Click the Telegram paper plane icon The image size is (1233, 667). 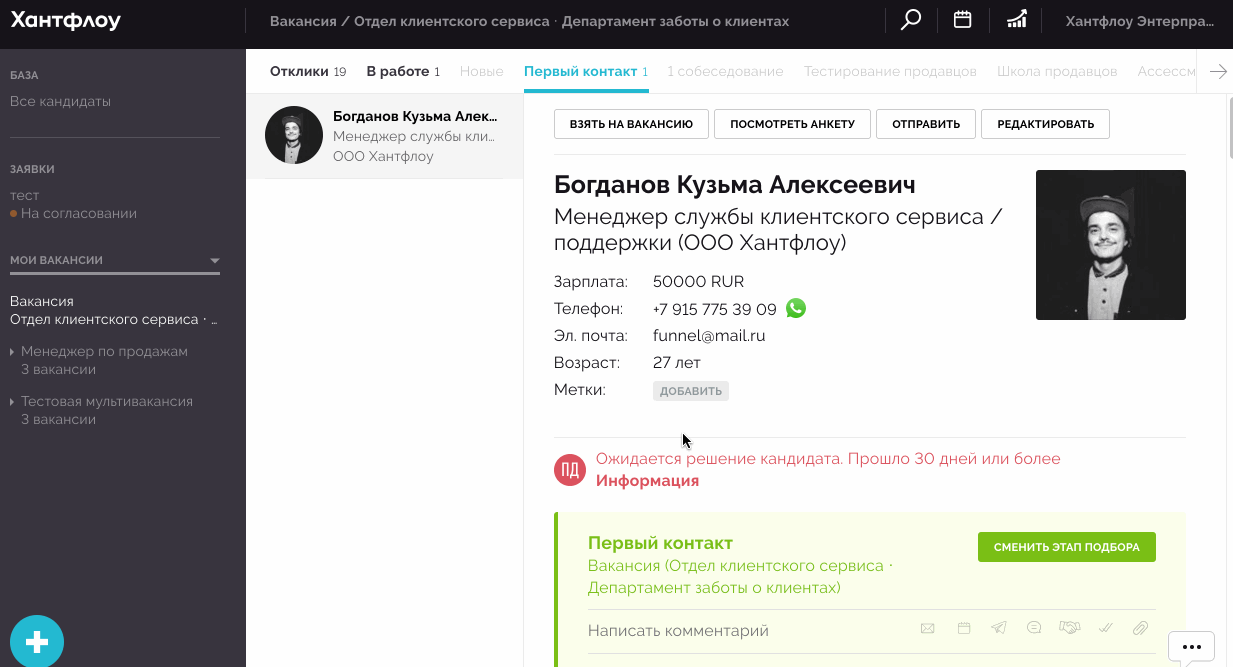(998, 629)
